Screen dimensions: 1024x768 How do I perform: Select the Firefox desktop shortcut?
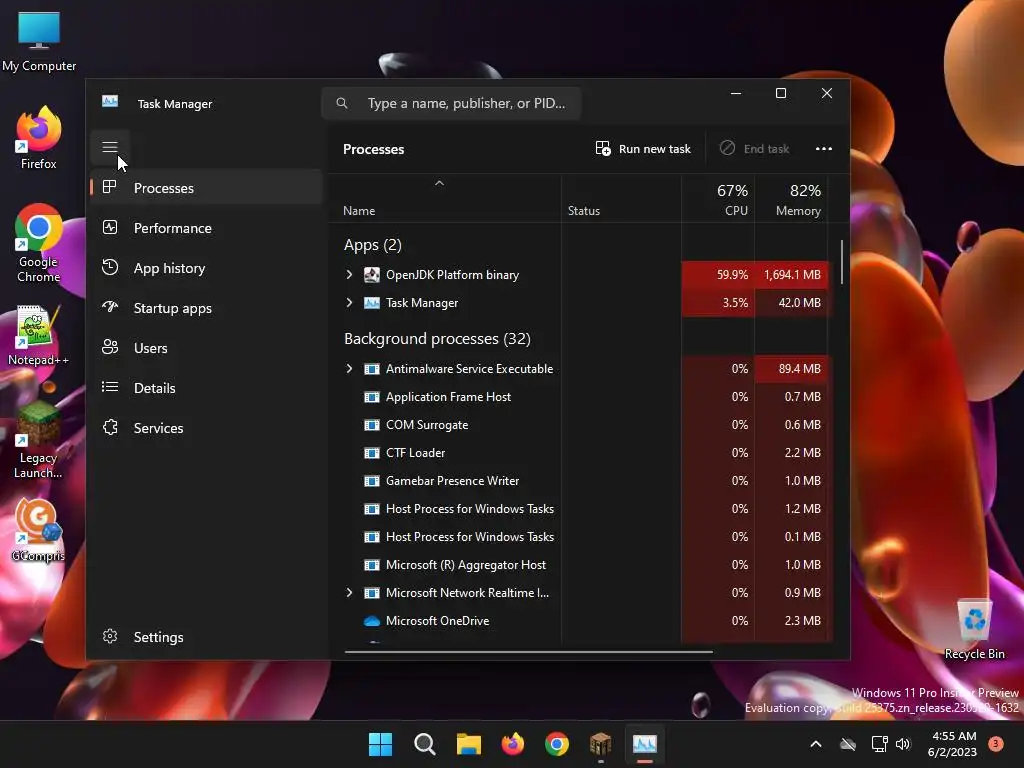point(39,138)
